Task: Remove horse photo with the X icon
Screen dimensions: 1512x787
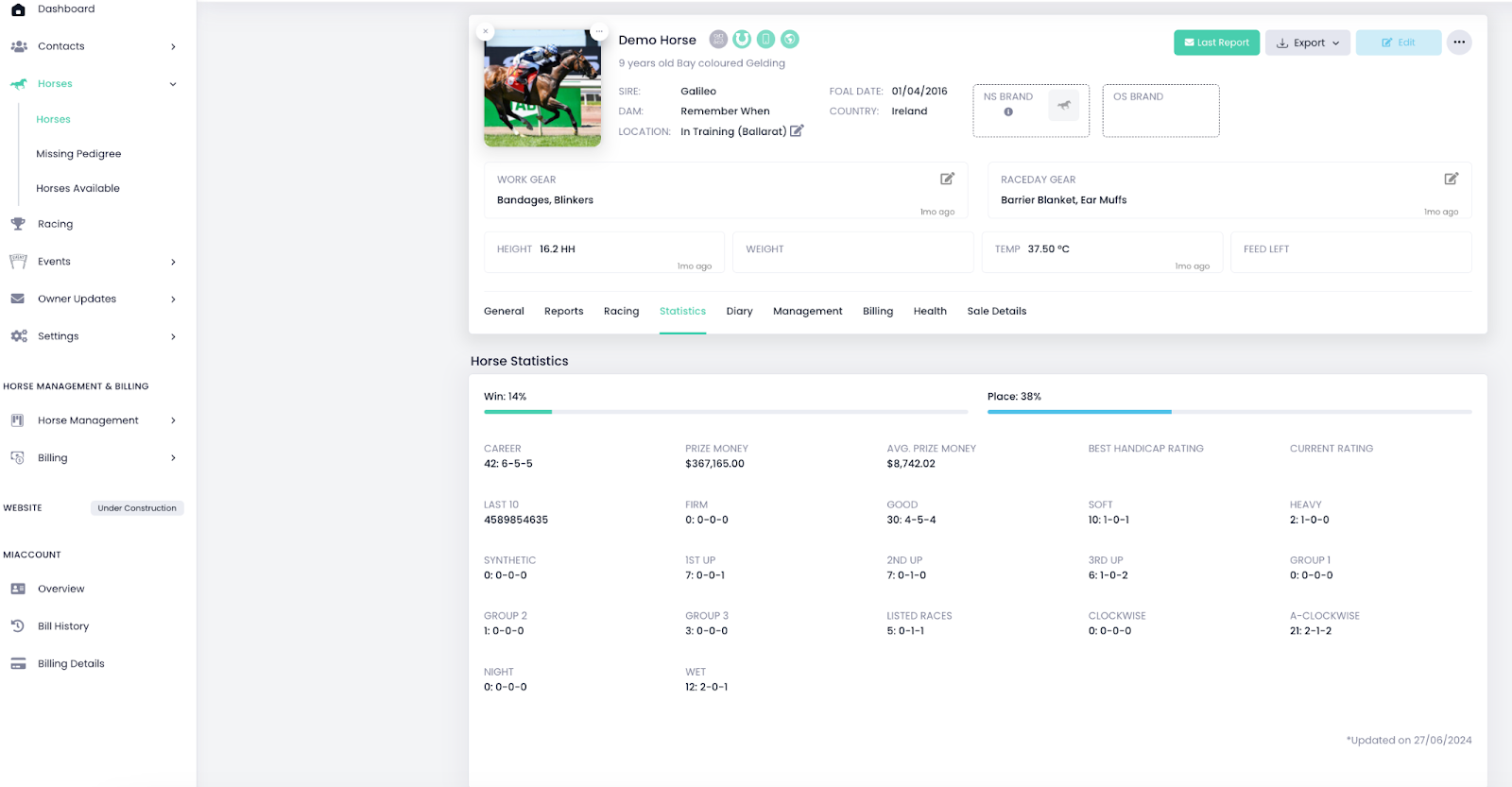Action: 486,31
